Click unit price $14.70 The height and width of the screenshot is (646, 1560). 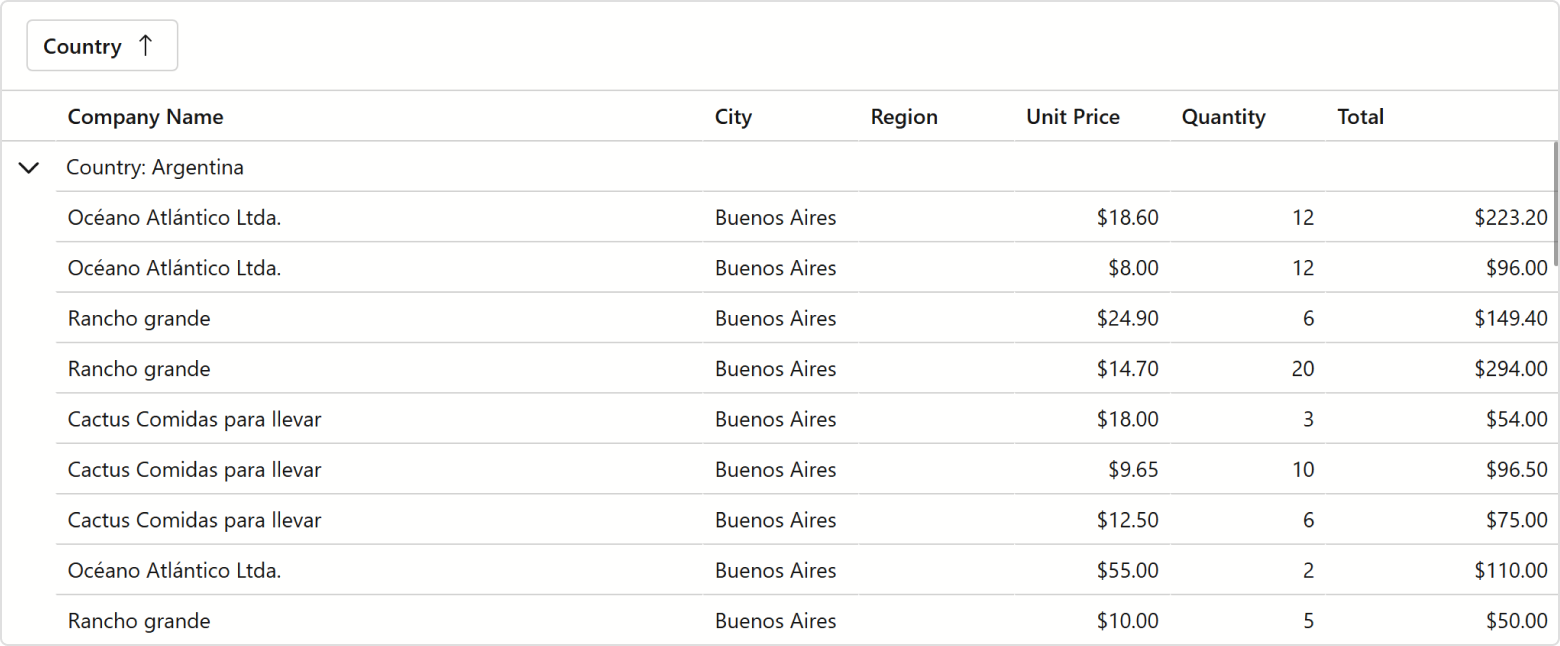pos(1127,369)
